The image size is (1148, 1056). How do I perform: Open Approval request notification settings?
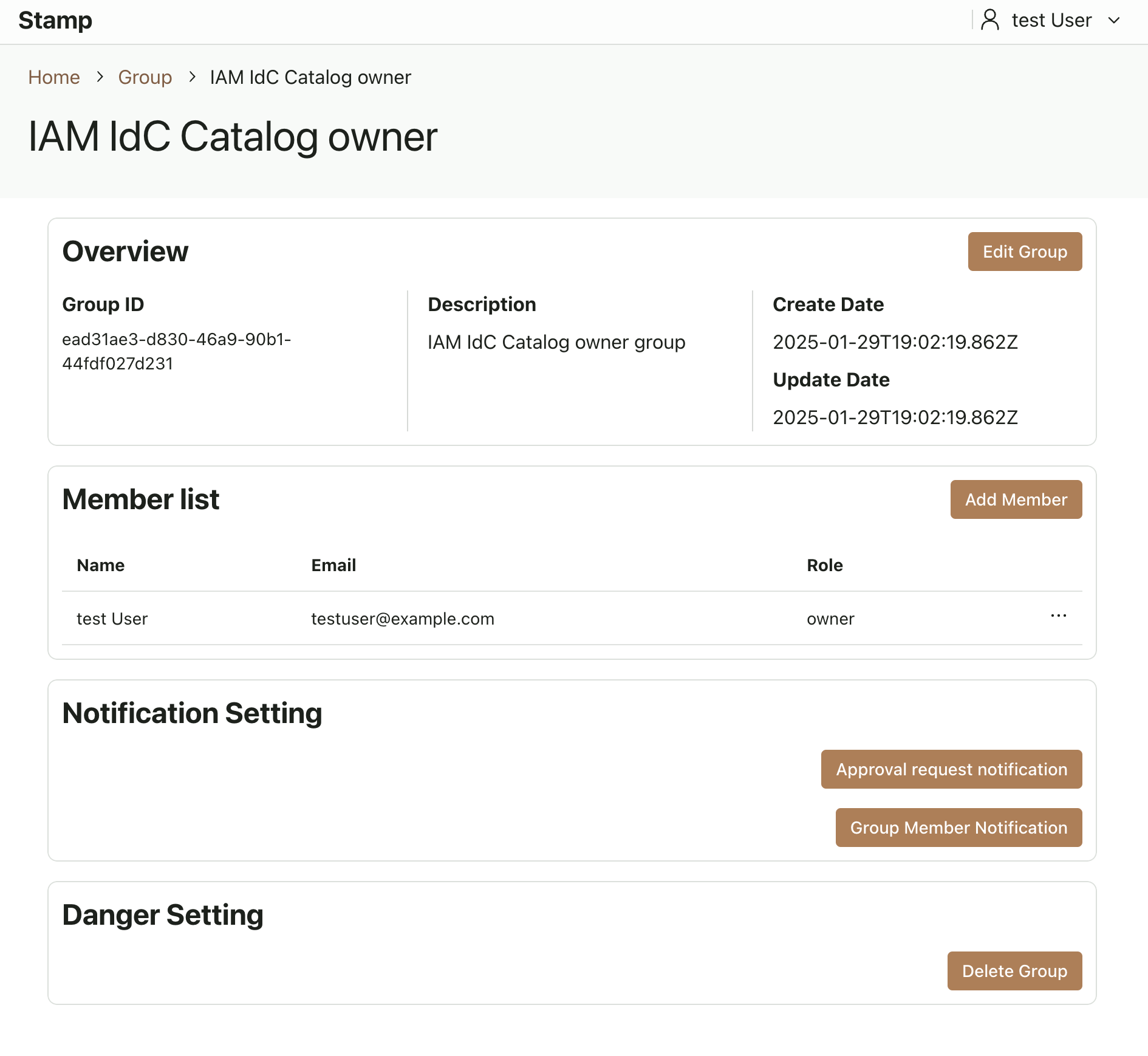pyautogui.click(x=951, y=769)
